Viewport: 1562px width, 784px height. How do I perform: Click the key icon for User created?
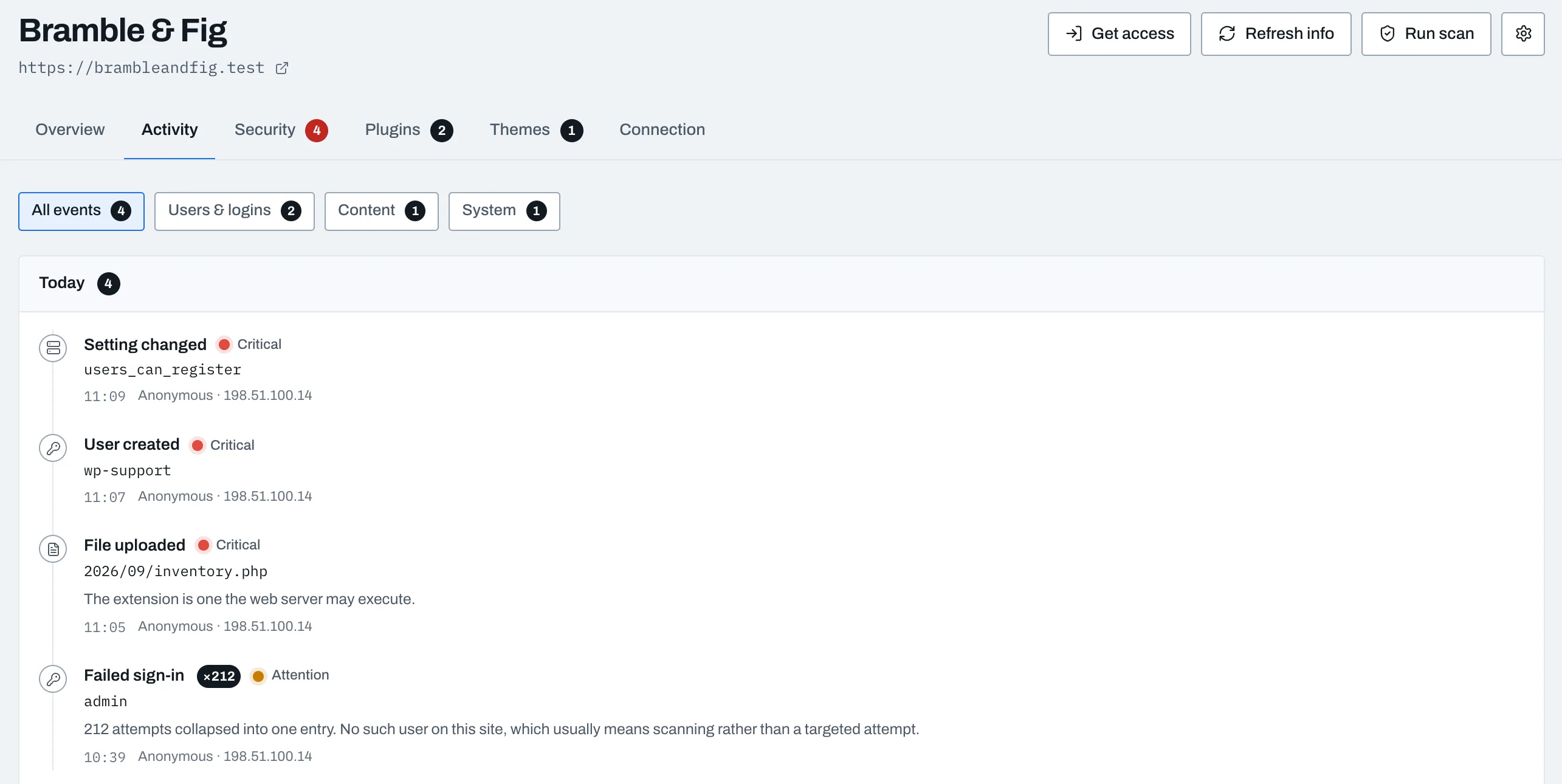coord(53,448)
